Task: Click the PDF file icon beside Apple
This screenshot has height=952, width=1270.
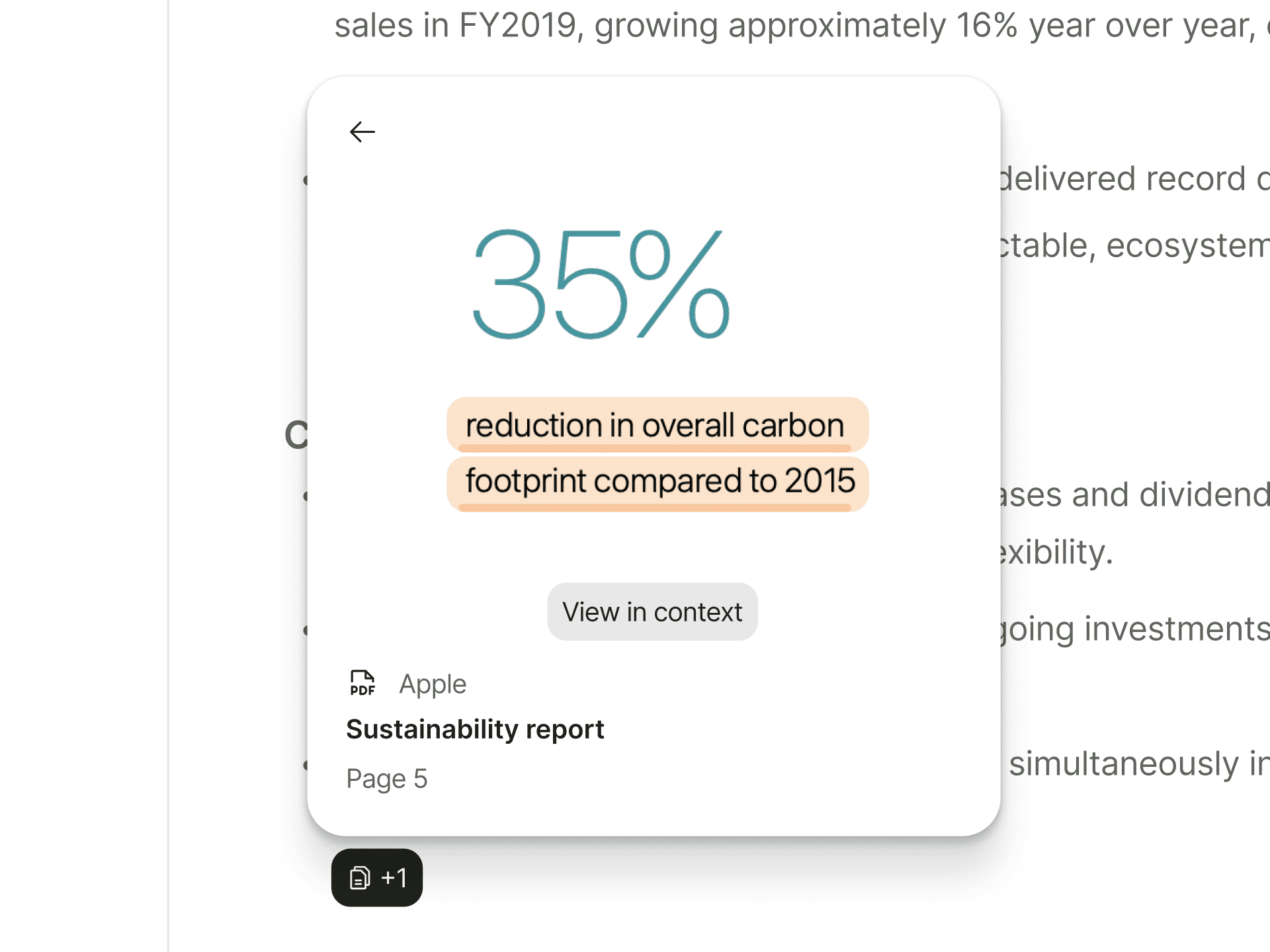Action: [x=362, y=683]
